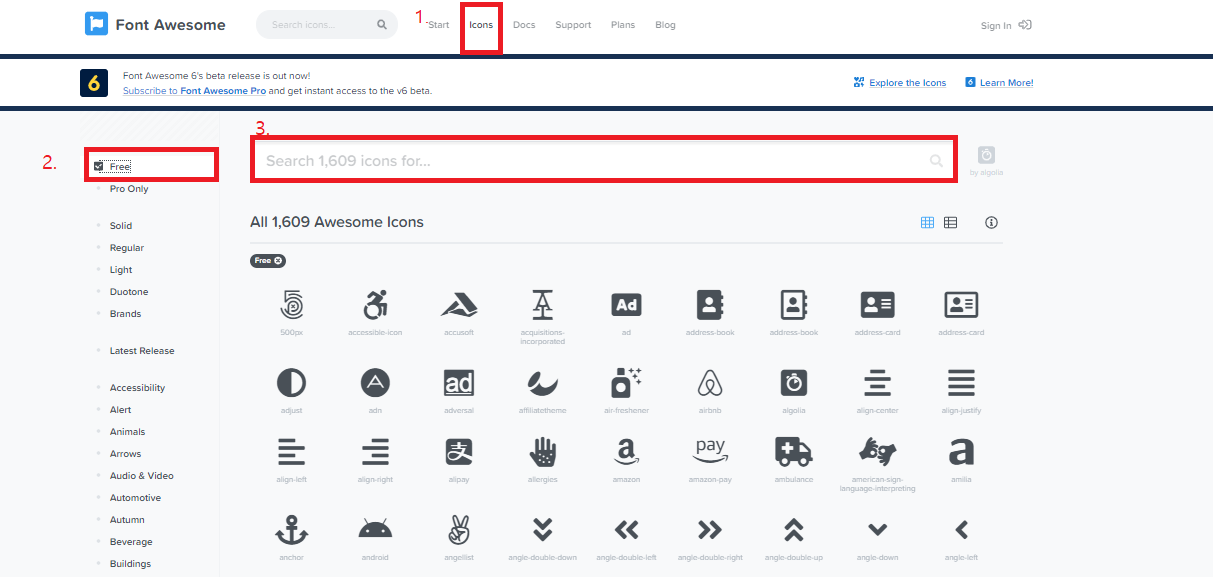The width and height of the screenshot is (1213, 577).
Task: Select the Accessibility category filter
Action: [x=137, y=388]
